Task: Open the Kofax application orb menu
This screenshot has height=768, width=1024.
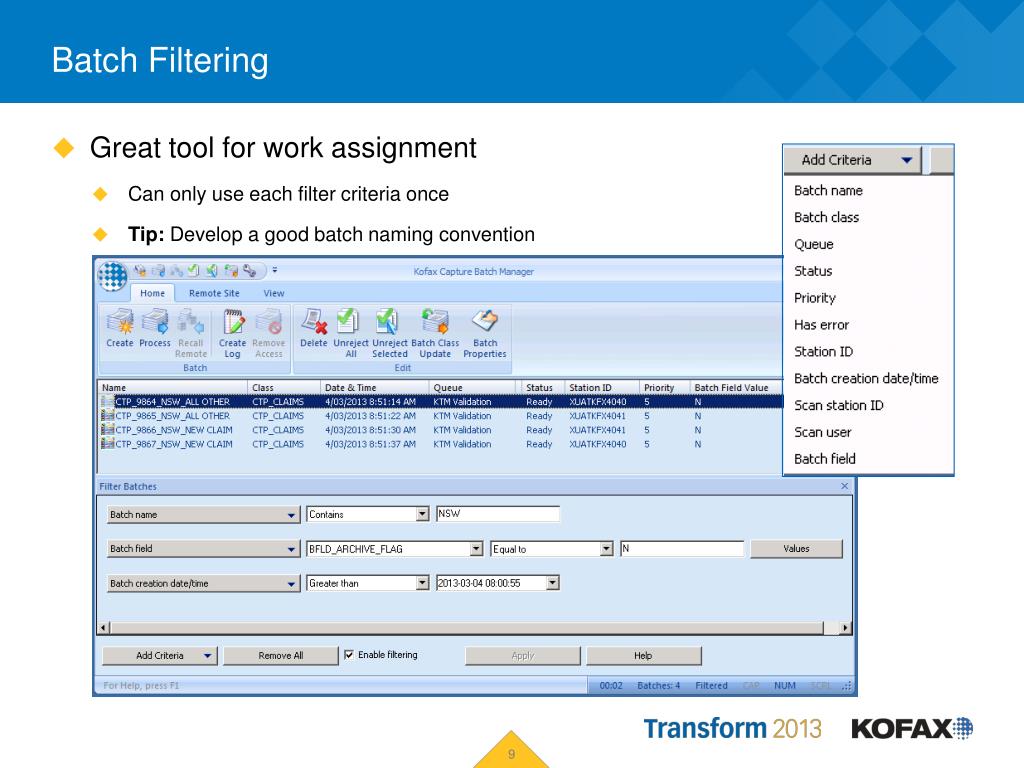Action: coord(112,276)
